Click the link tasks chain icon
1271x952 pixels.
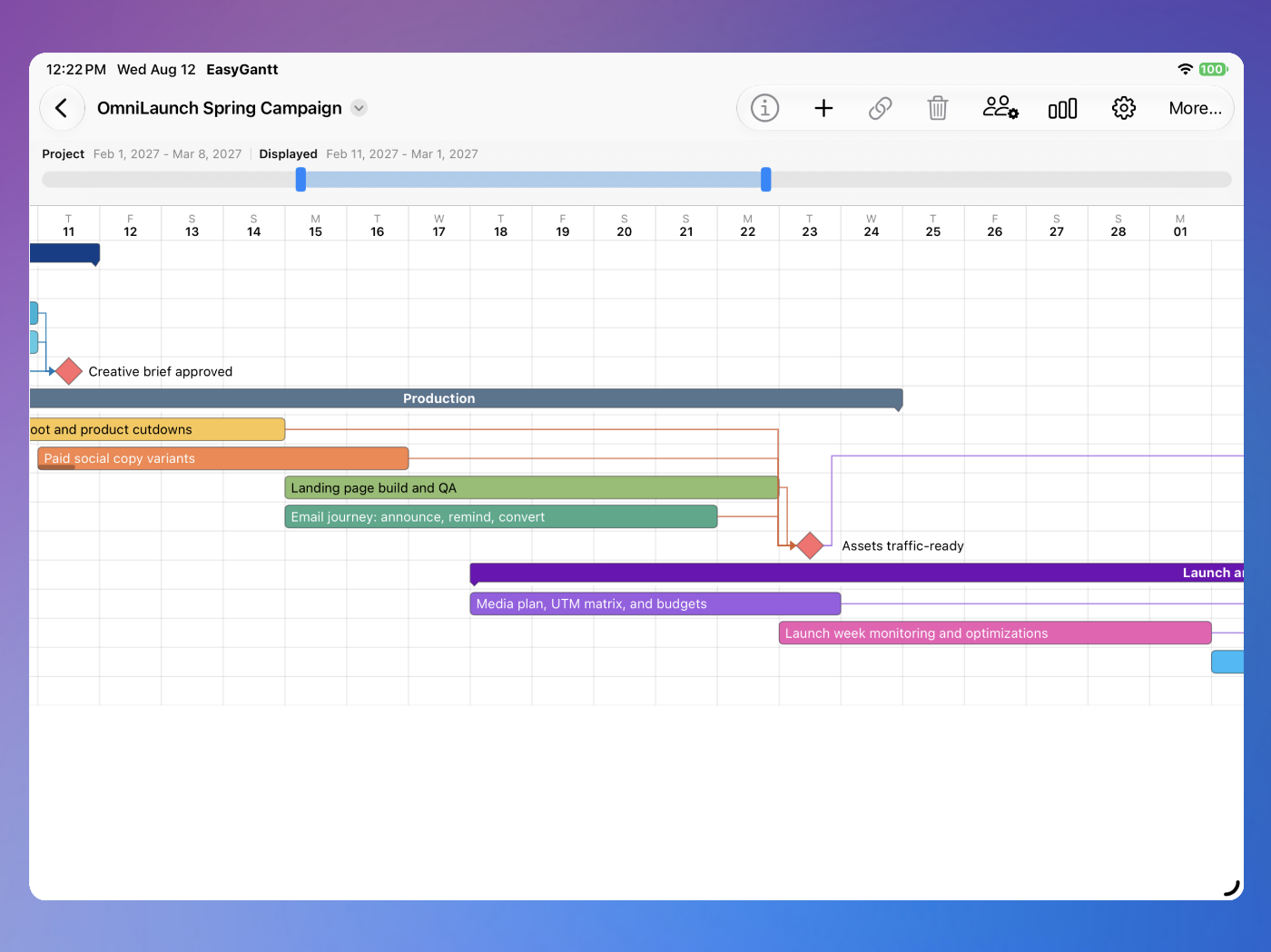881,108
